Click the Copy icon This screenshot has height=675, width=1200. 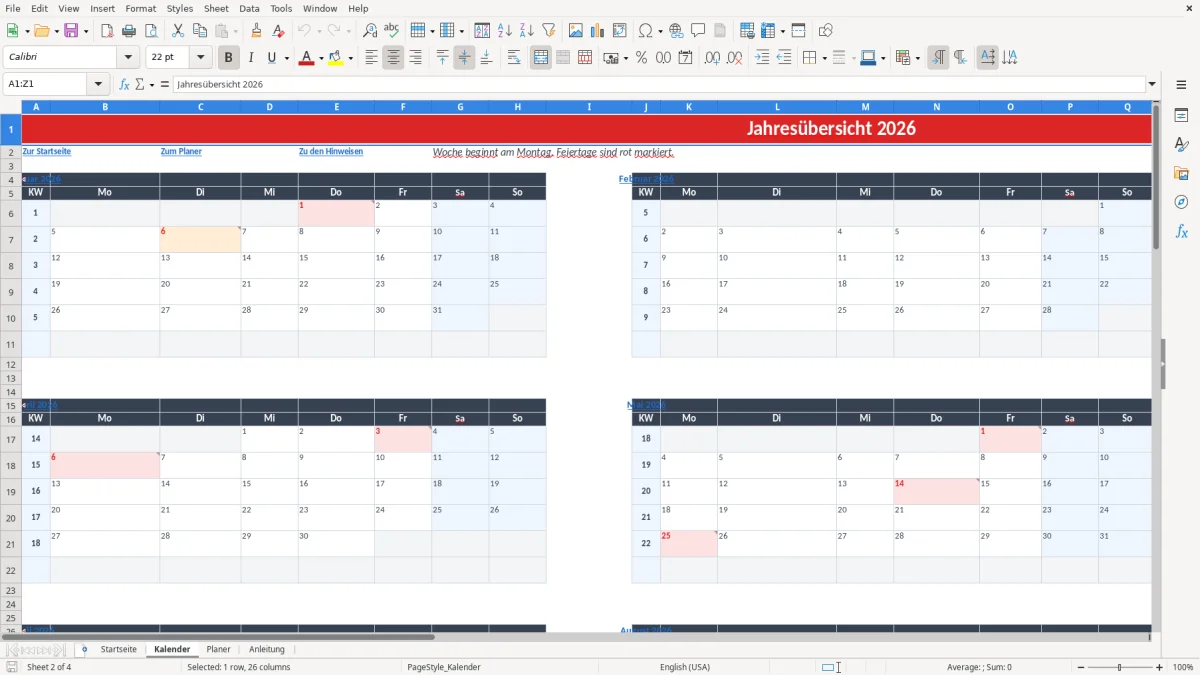tap(200, 31)
